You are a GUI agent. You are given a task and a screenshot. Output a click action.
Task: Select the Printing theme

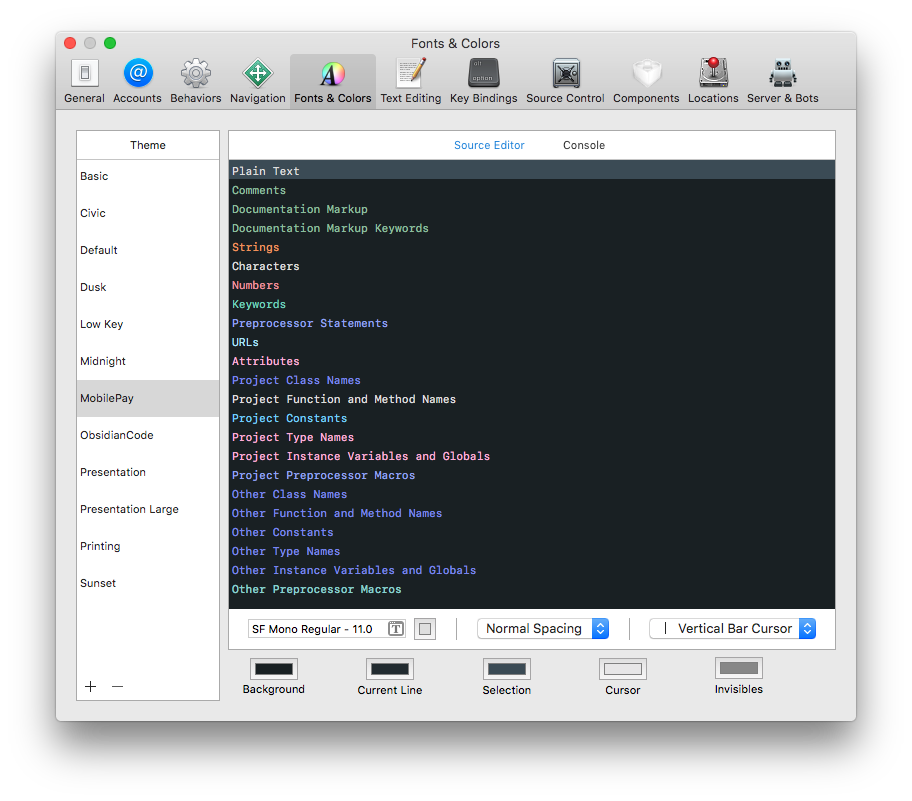coord(148,546)
